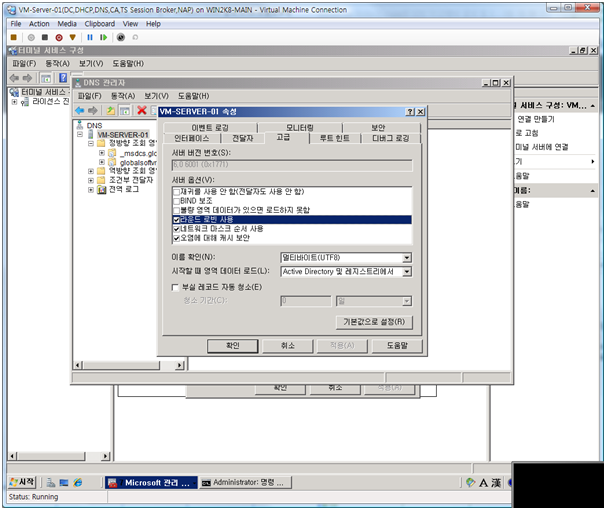Collapse the VM-SERVER-01 tree node
This screenshot has height=510, width=606.
(80, 134)
